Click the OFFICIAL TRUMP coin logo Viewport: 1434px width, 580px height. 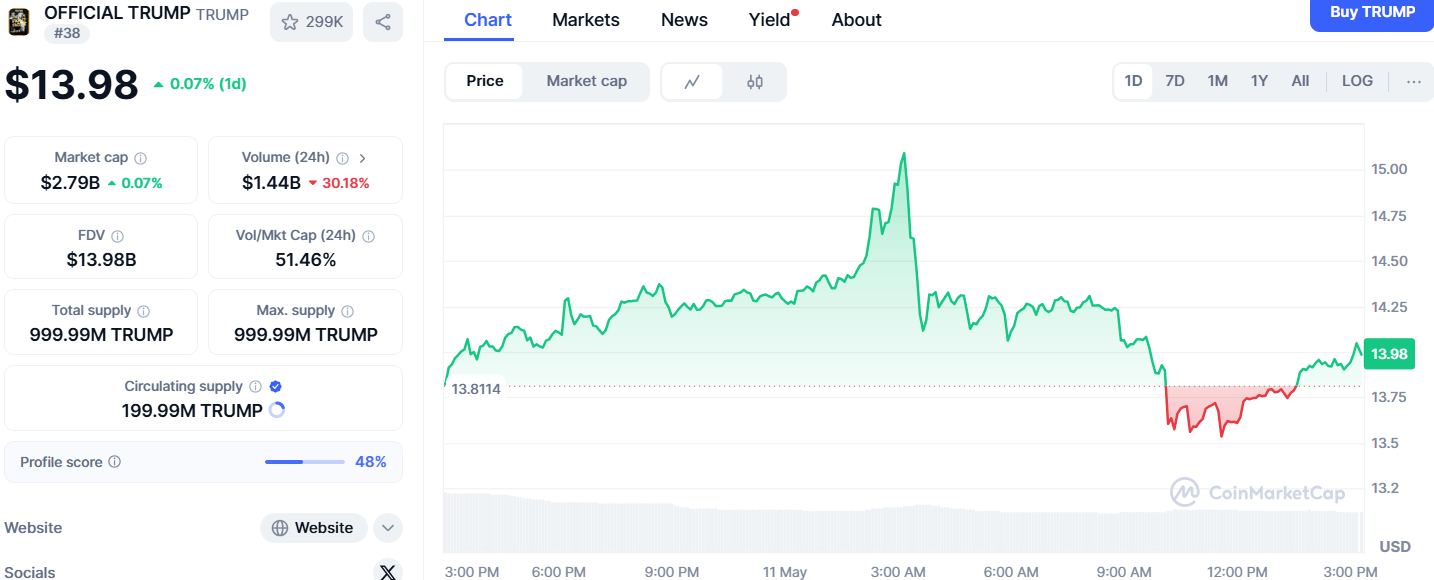(19, 21)
